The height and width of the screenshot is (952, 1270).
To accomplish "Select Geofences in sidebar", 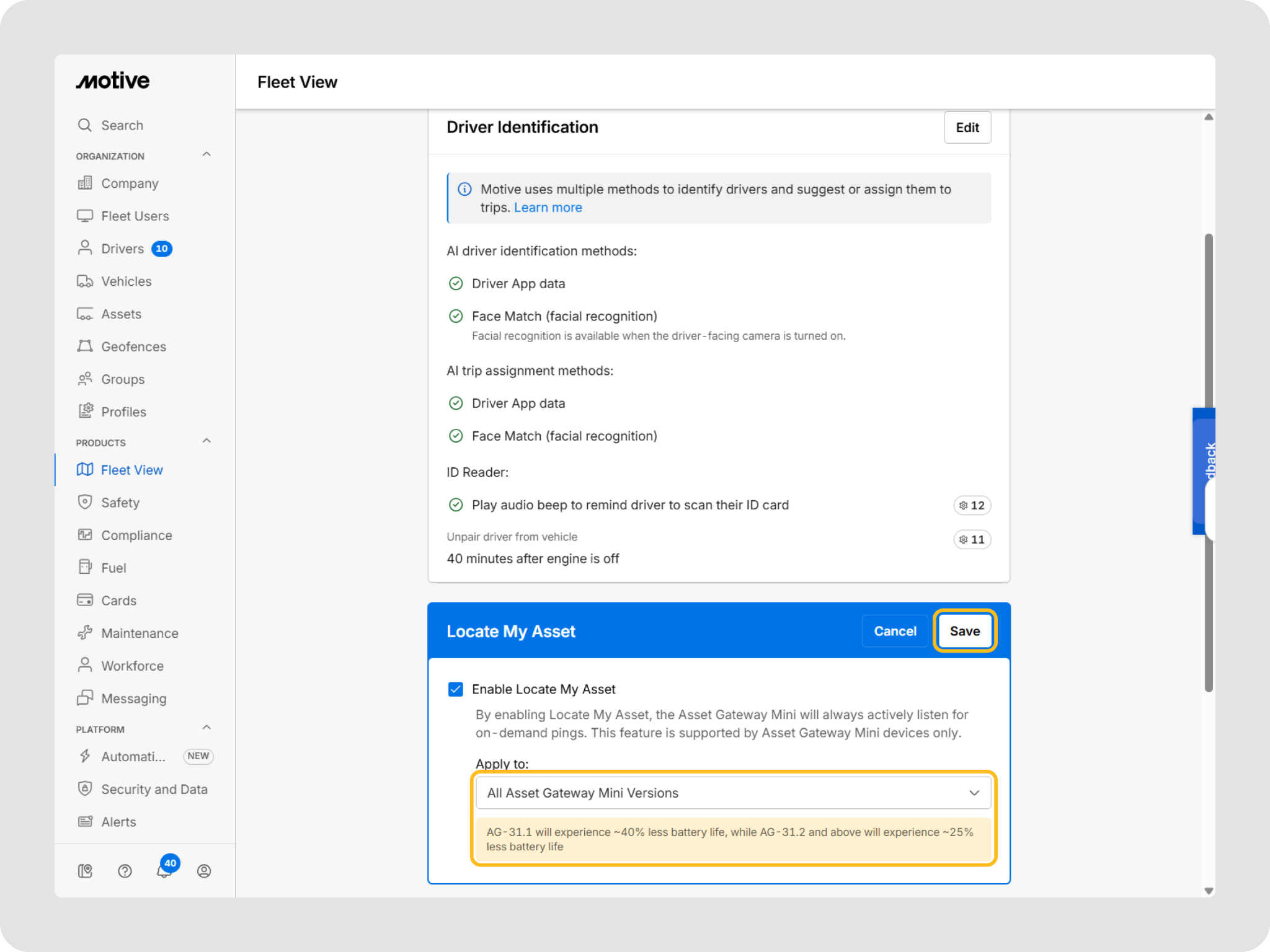I will (x=134, y=346).
